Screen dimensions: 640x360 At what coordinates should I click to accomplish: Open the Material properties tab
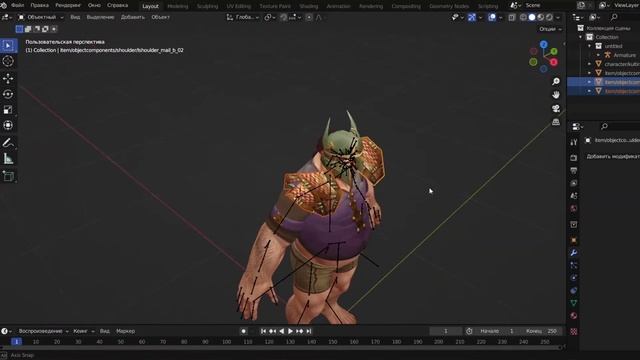(x=573, y=316)
